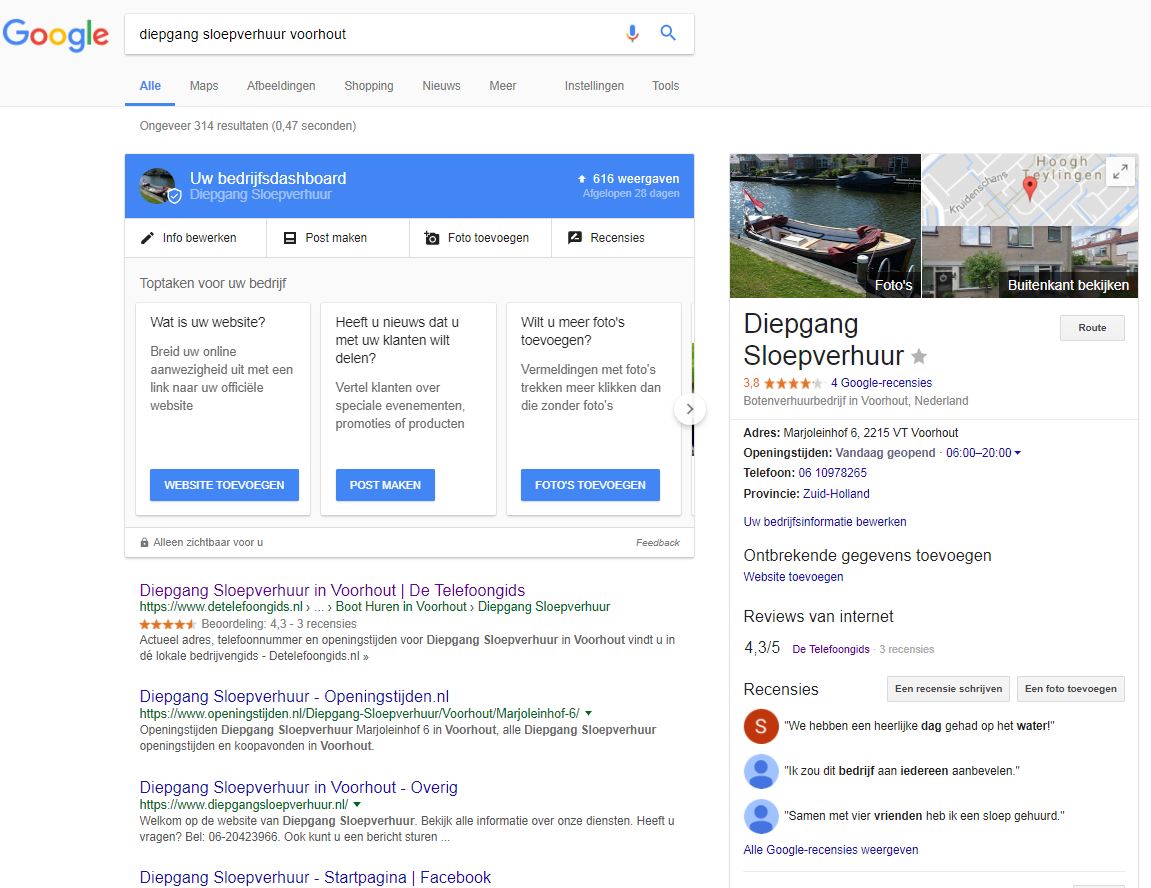Click the Feedback link in dashboard
Screen dimensions: 1151x888
(657, 543)
